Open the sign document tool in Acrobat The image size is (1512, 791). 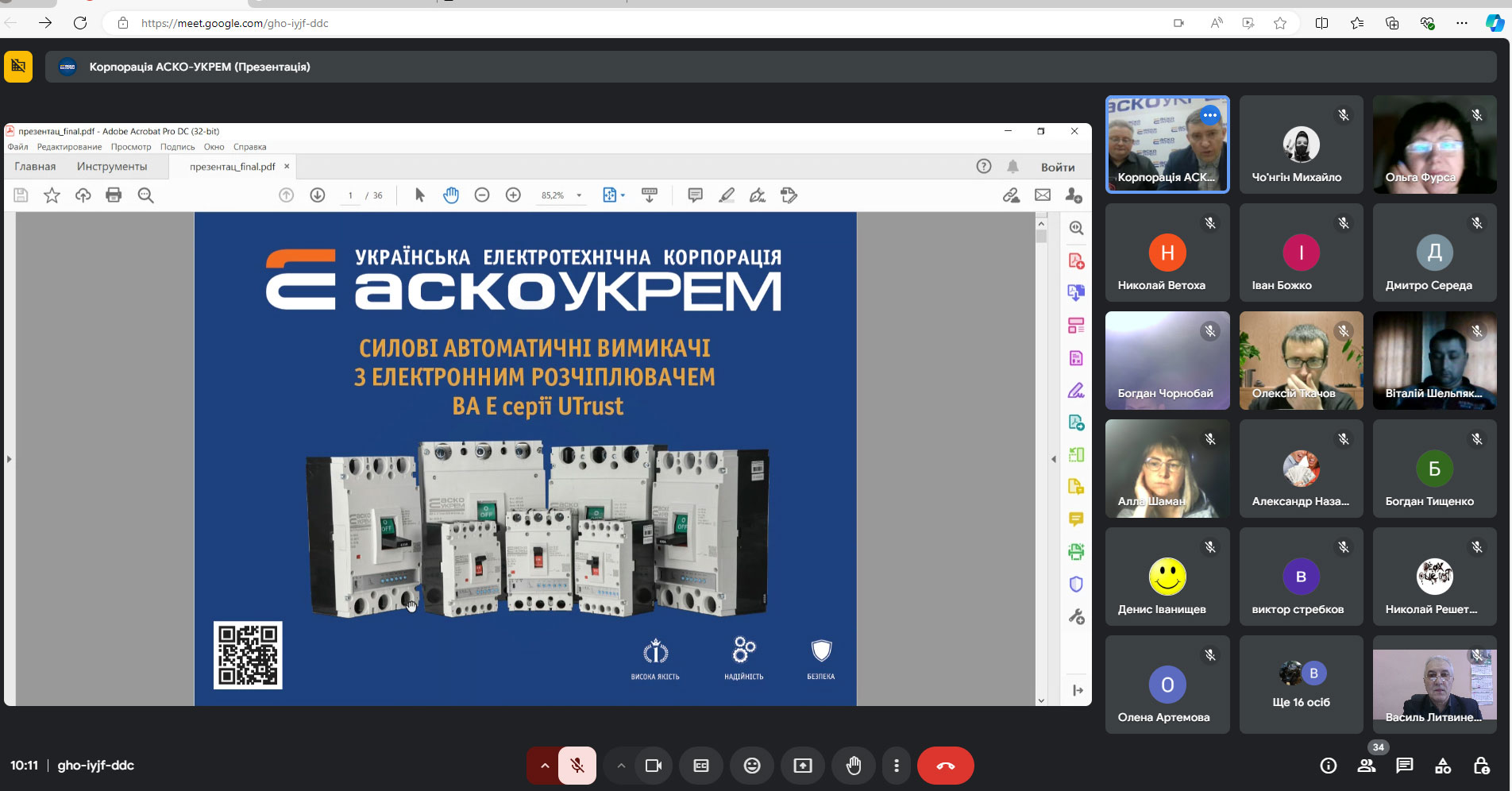click(x=758, y=195)
